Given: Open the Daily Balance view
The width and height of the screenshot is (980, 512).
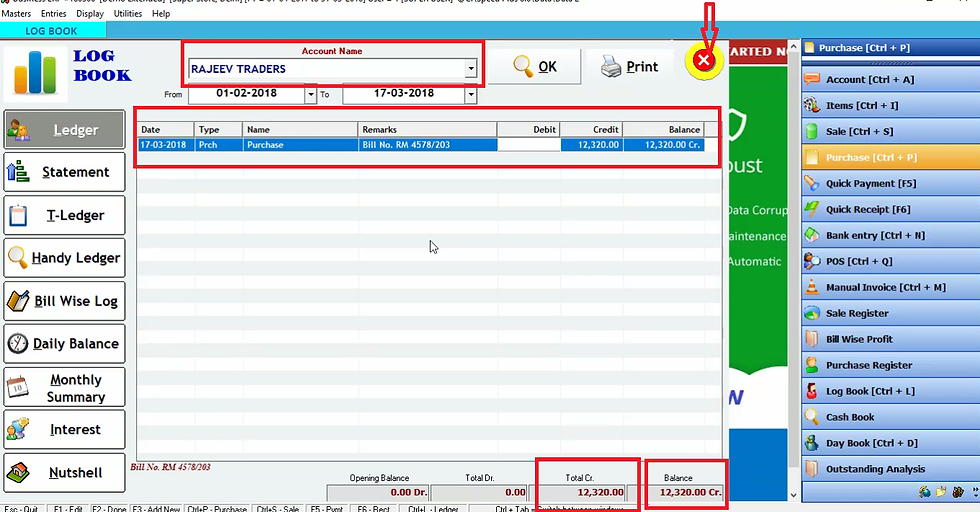Looking at the screenshot, I should click(x=64, y=343).
